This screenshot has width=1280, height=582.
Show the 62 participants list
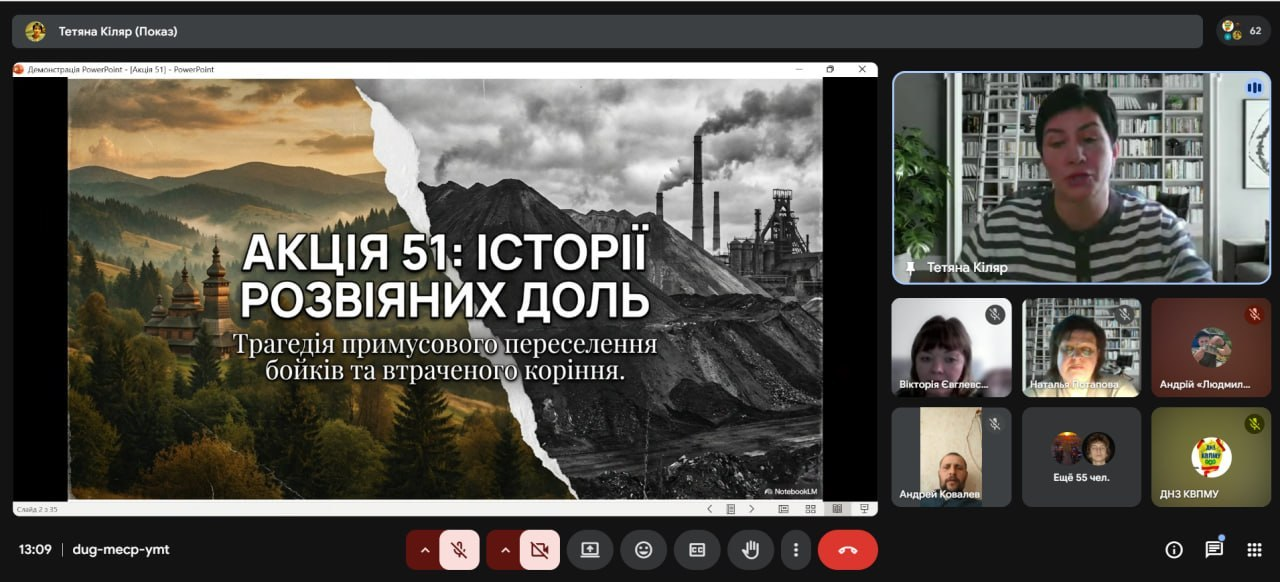(1243, 31)
